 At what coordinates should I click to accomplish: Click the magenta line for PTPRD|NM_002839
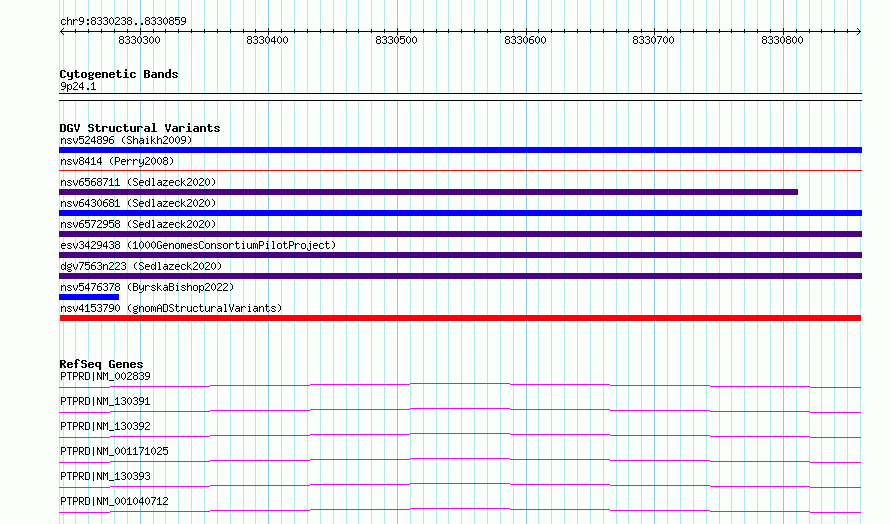click(460, 386)
